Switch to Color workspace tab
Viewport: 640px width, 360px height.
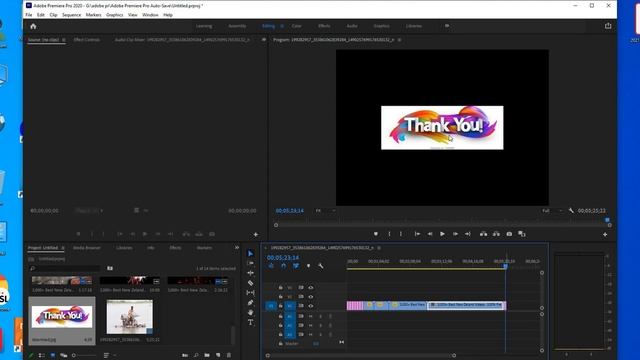point(296,26)
